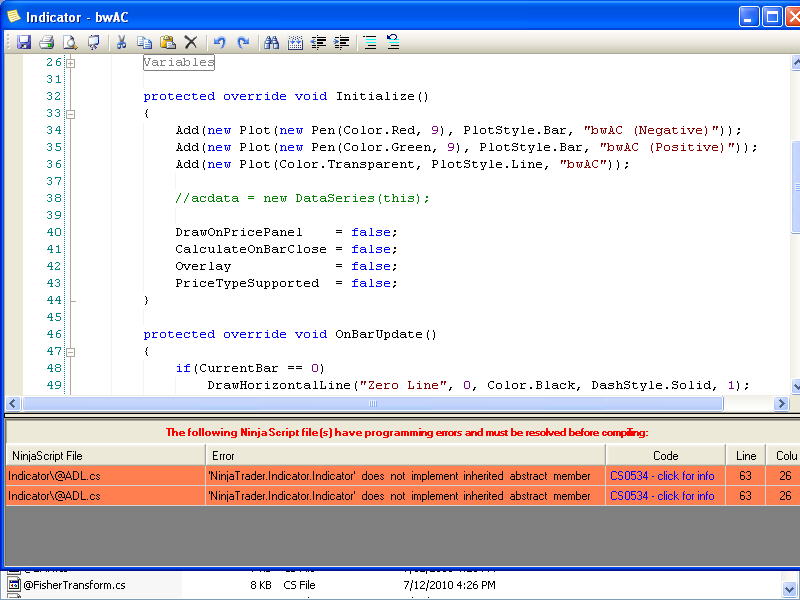Click the red programming errors message

point(407,432)
